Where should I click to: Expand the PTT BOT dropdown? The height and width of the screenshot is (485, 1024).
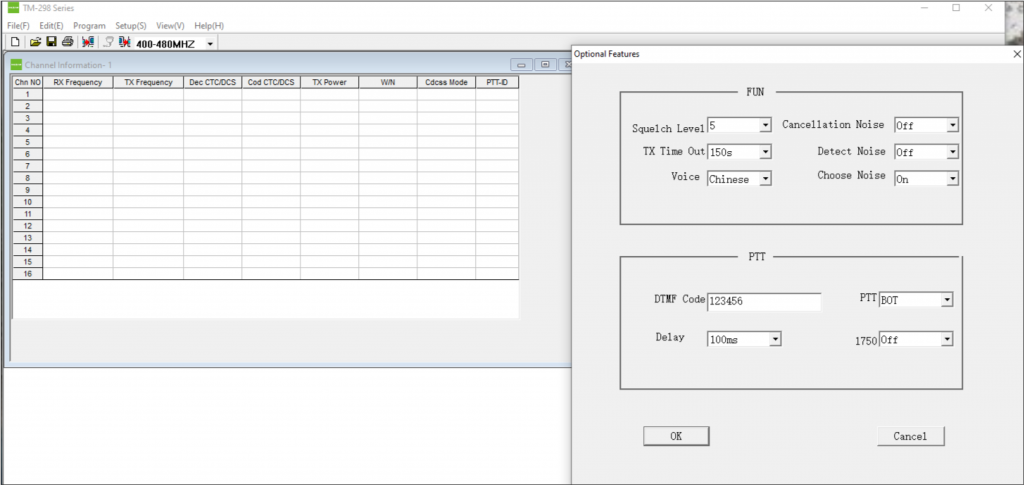click(946, 300)
